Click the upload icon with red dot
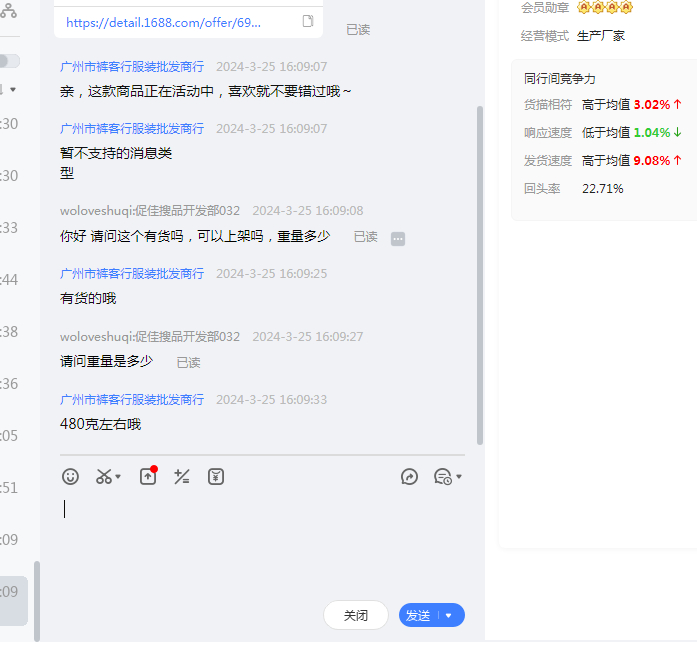 point(148,477)
